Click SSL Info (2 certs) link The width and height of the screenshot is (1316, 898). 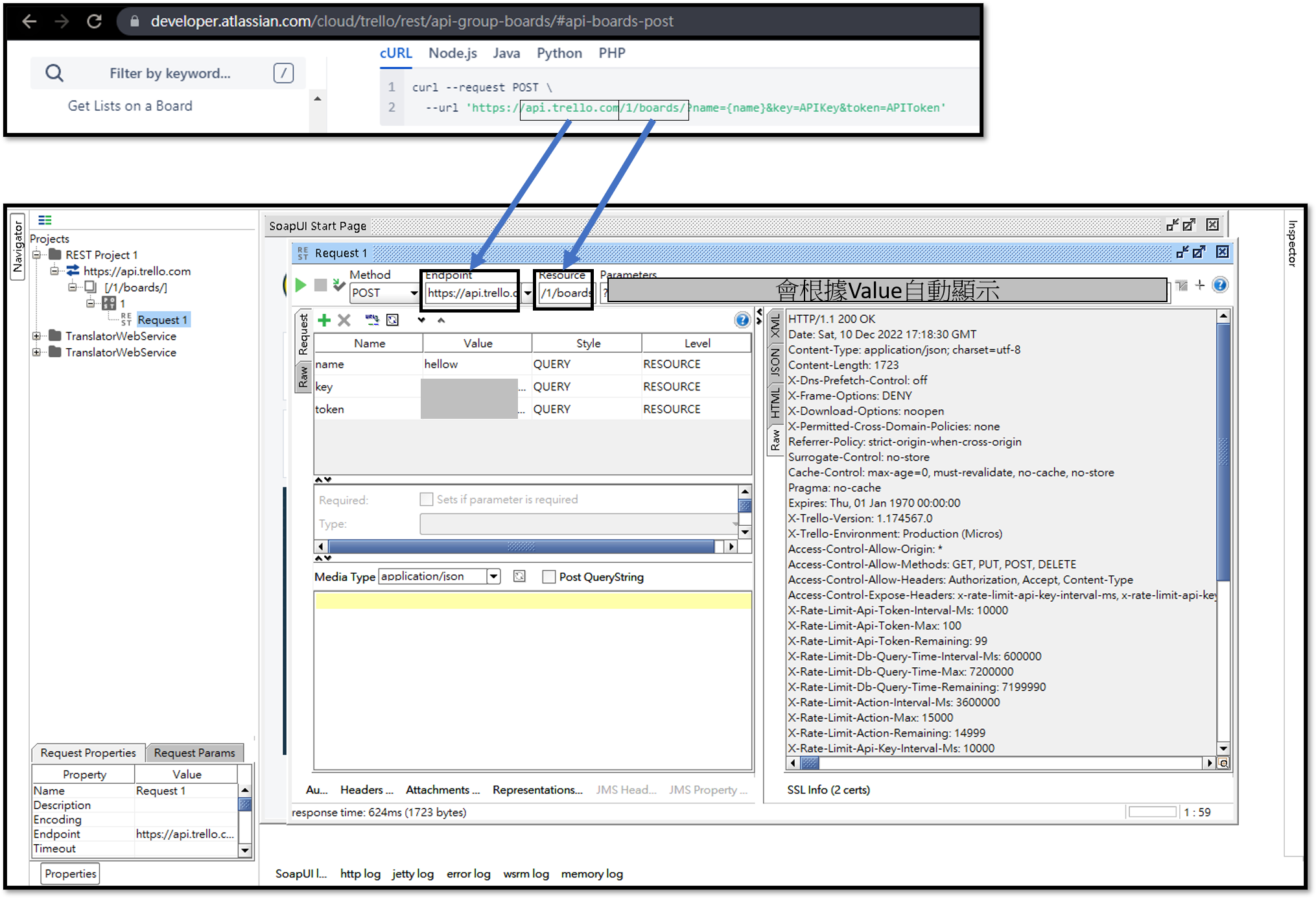click(828, 790)
